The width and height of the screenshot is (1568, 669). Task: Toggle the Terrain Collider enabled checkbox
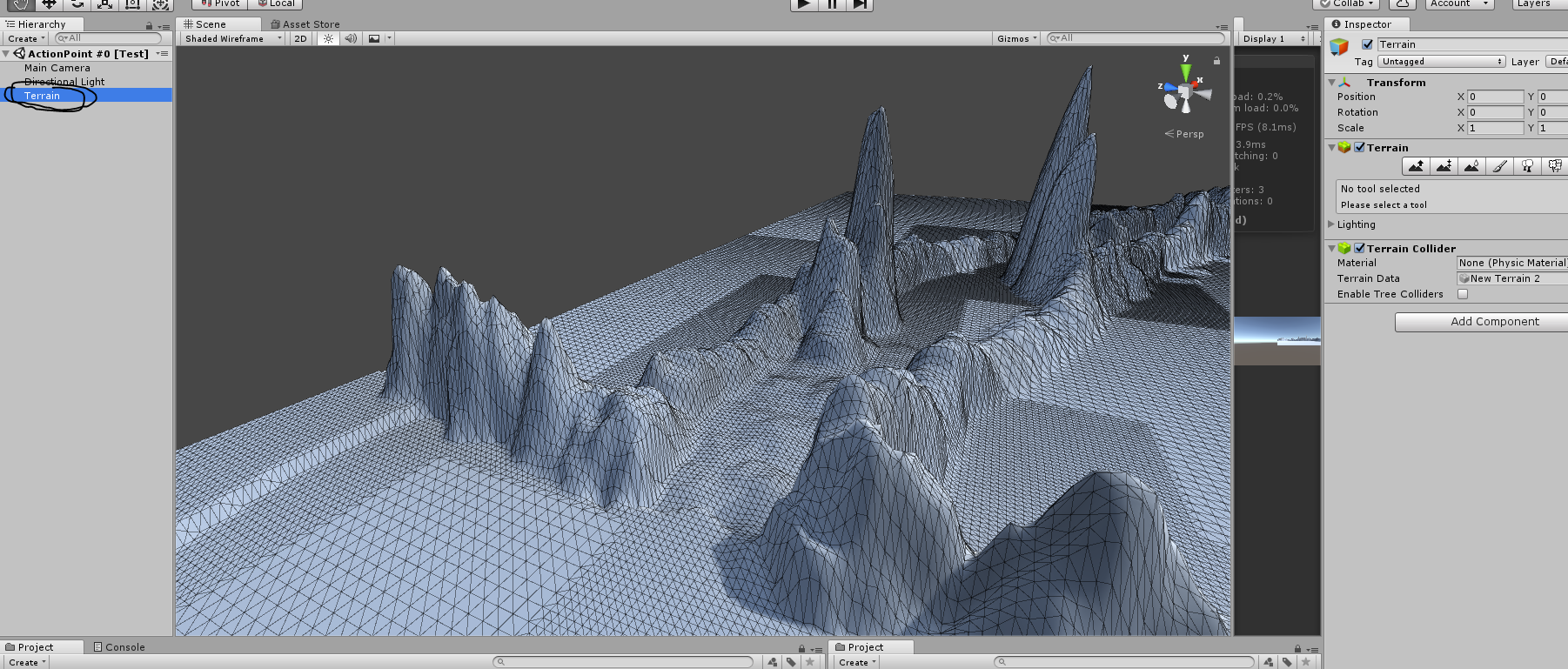click(1359, 248)
